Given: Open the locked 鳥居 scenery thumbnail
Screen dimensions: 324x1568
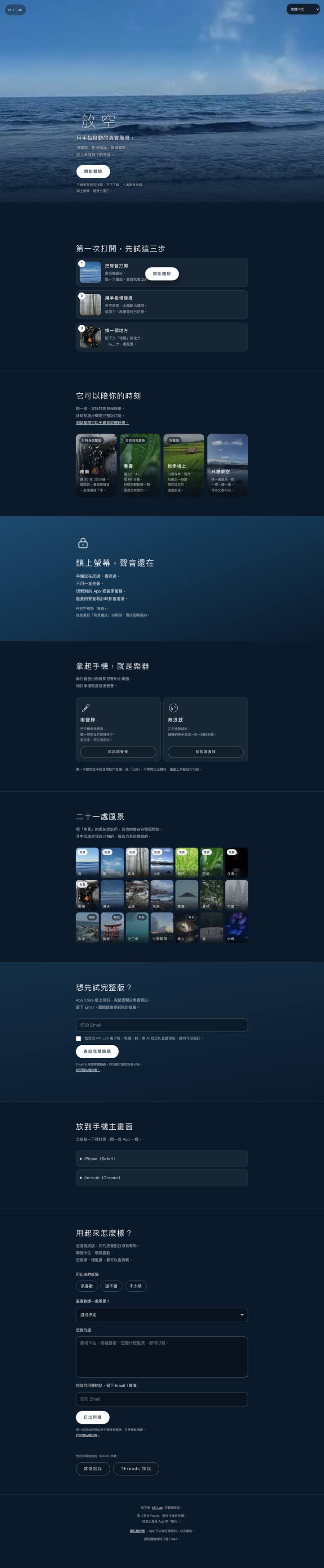Looking at the screenshot, I should coord(112,927).
